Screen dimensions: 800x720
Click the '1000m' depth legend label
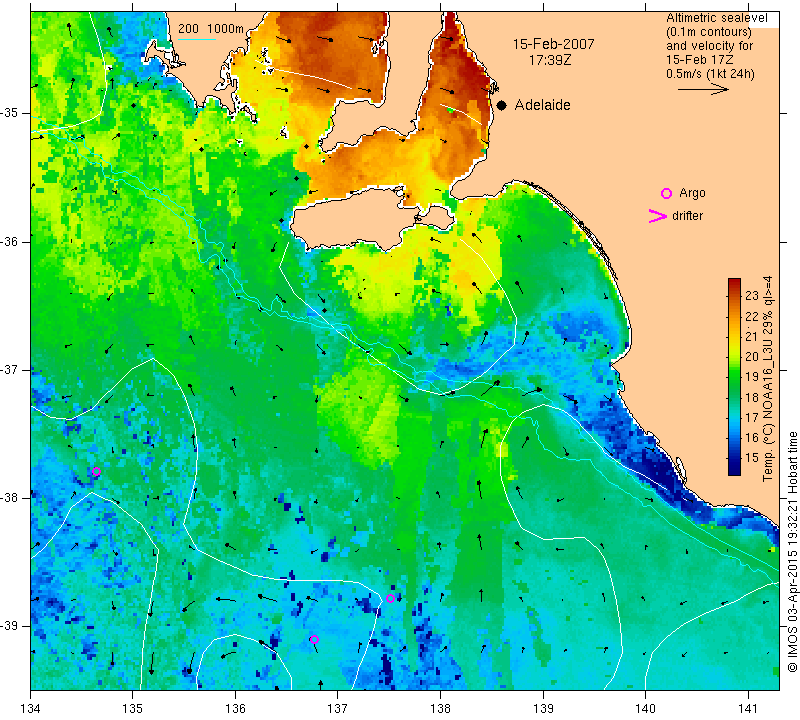tap(226, 29)
